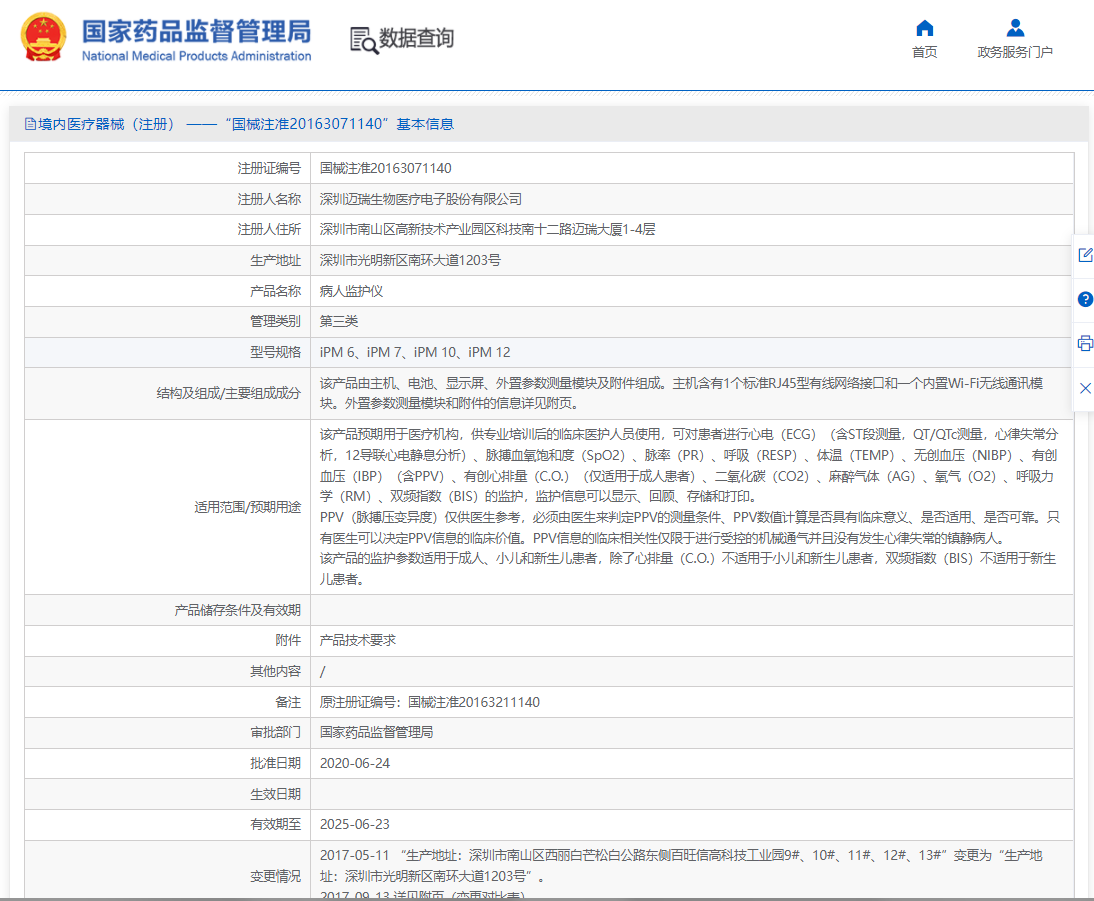Click the 注册人名称 row label
Viewport: 1094px width, 901px height.
[269, 199]
